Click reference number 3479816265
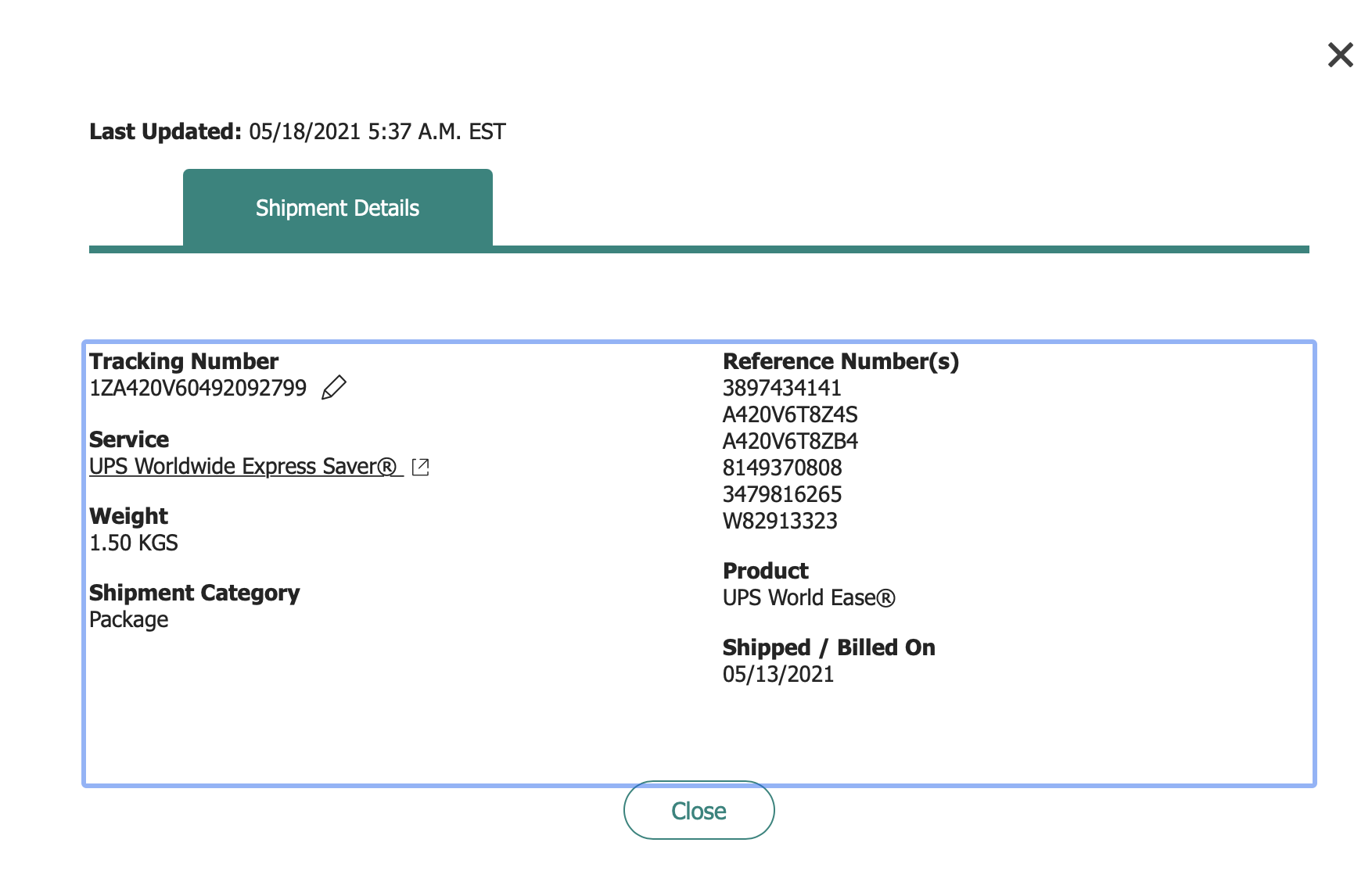Image resolution: width=1372 pixels, height=882 pixels. point(782,494)
